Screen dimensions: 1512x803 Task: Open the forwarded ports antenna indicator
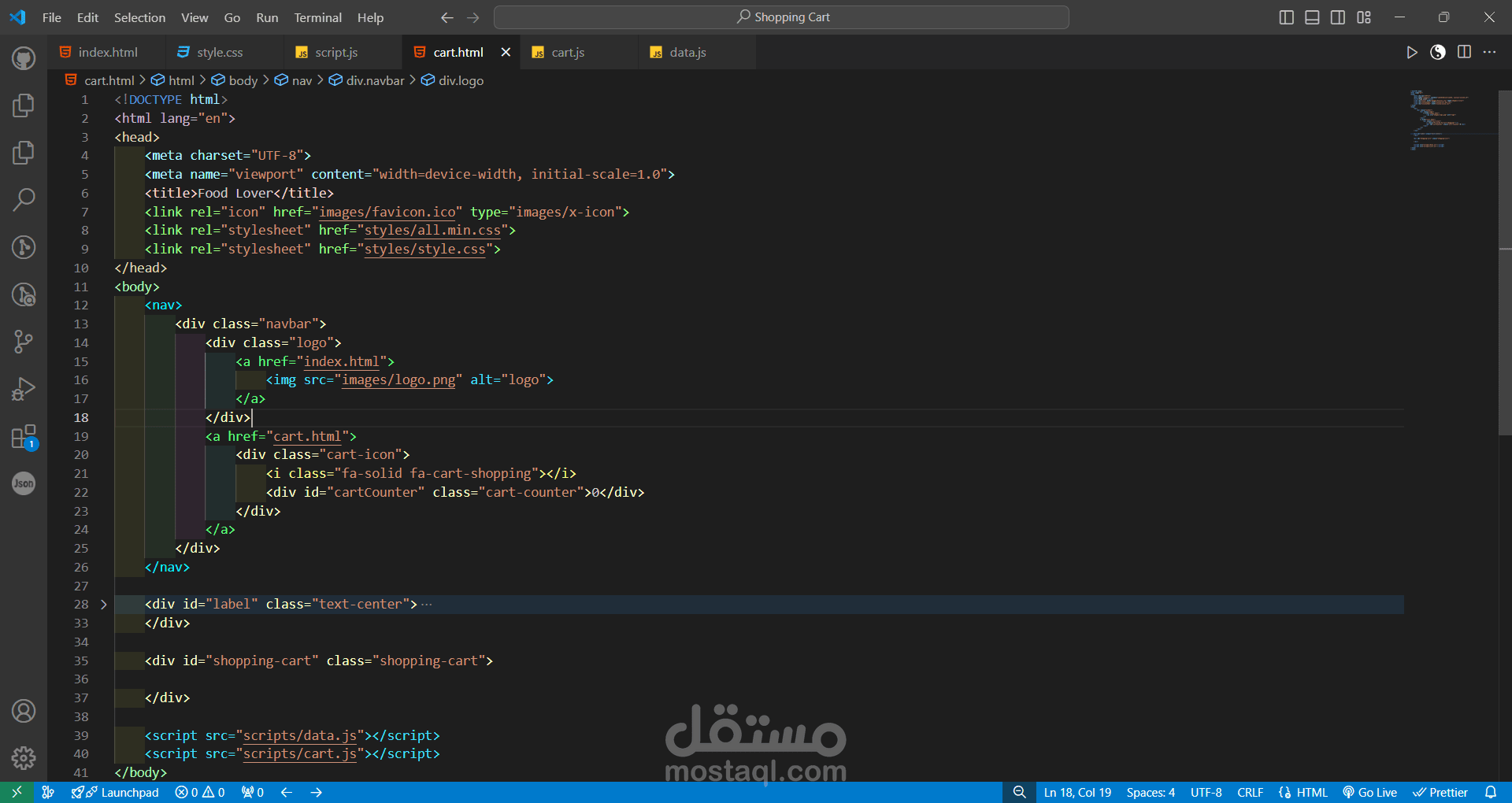coord(253,792)
